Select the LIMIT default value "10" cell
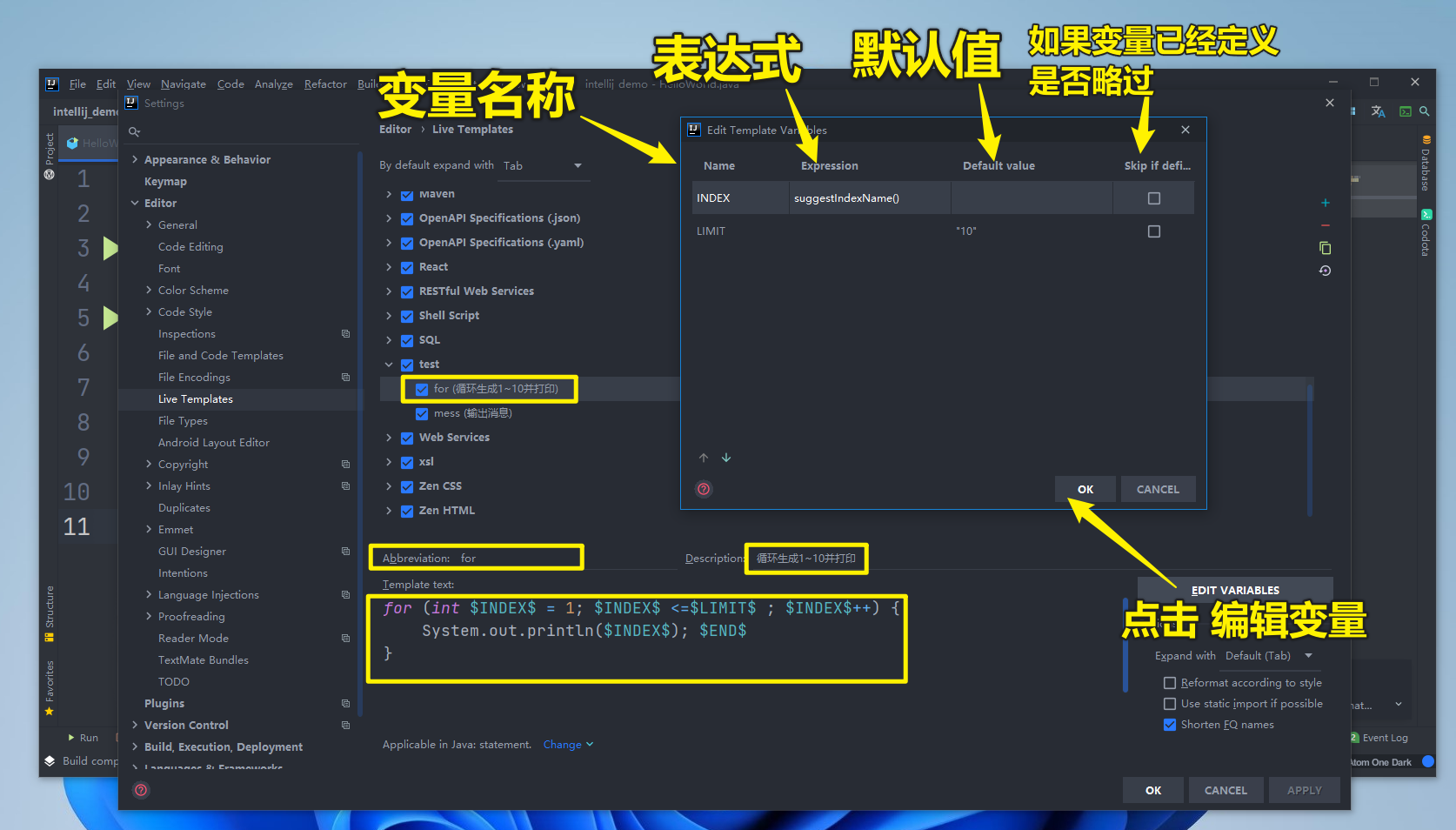The image size is (1456, 830). click(1032, 231)
